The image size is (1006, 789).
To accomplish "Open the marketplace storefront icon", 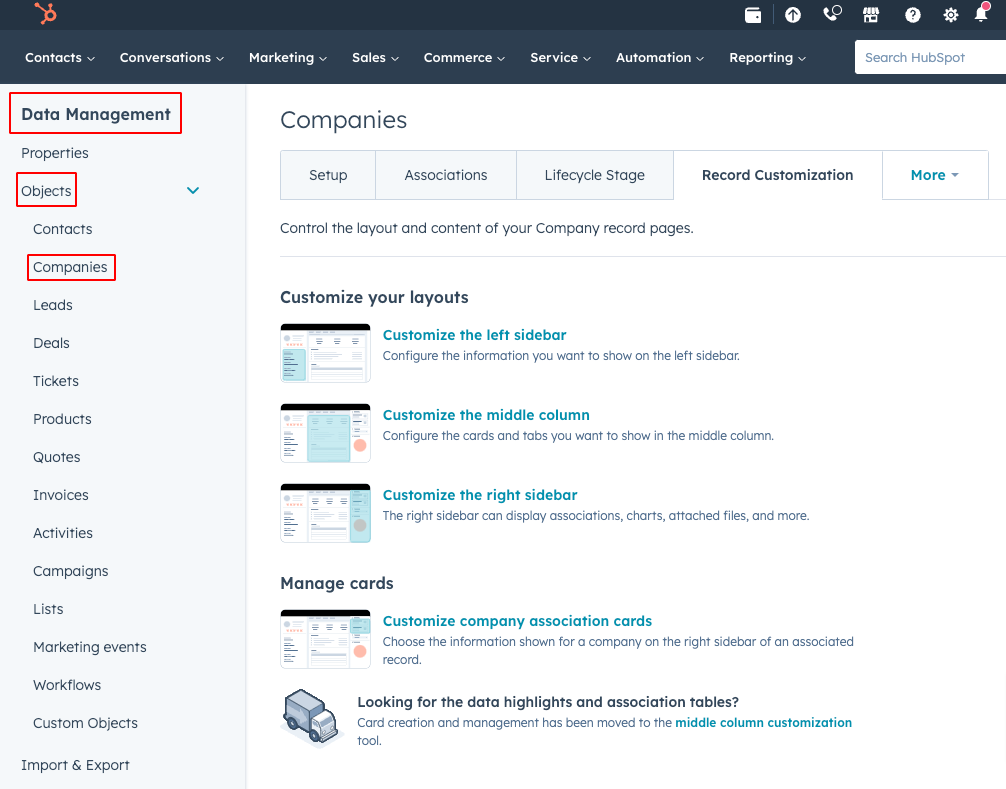I will click(x=871, y=15).
